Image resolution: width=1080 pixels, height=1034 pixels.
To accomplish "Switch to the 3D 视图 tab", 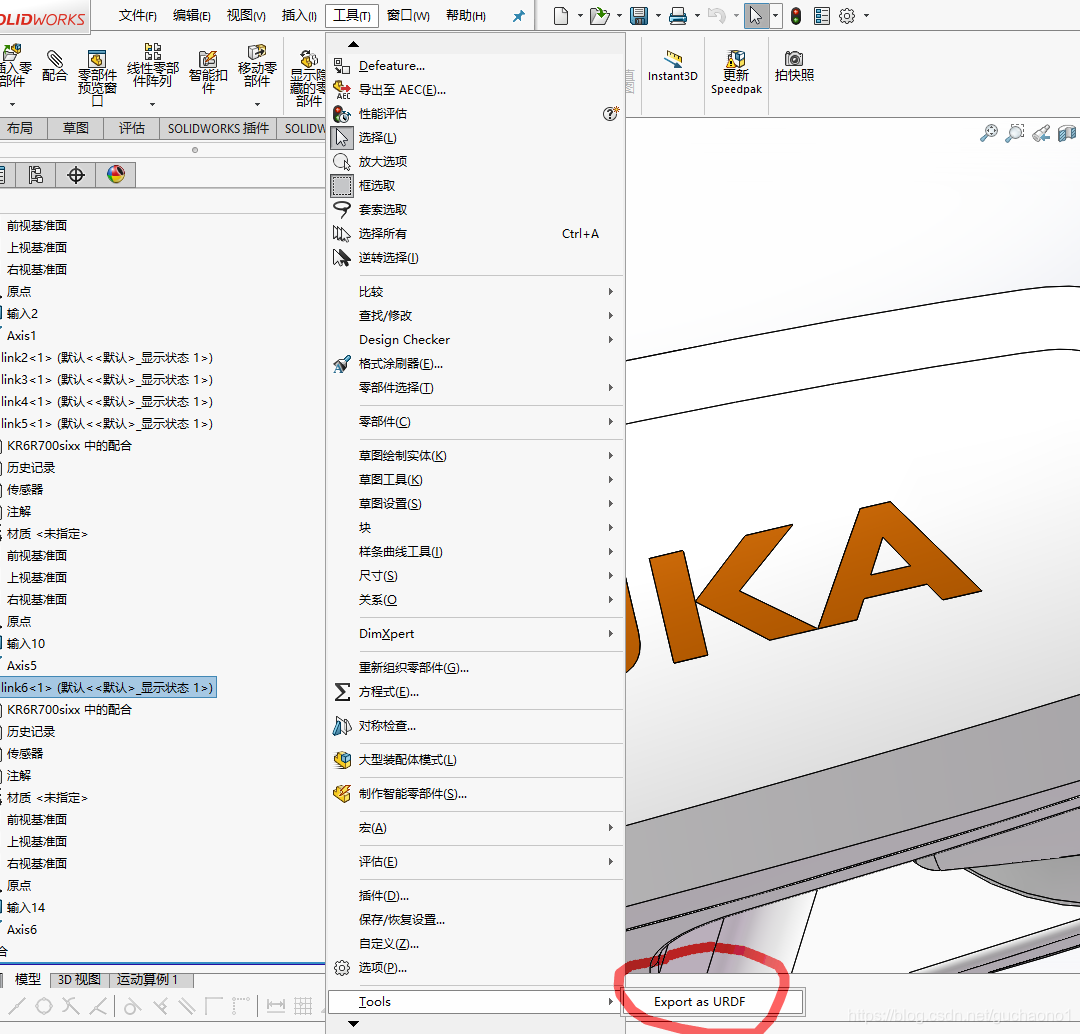I will [79, 980].
